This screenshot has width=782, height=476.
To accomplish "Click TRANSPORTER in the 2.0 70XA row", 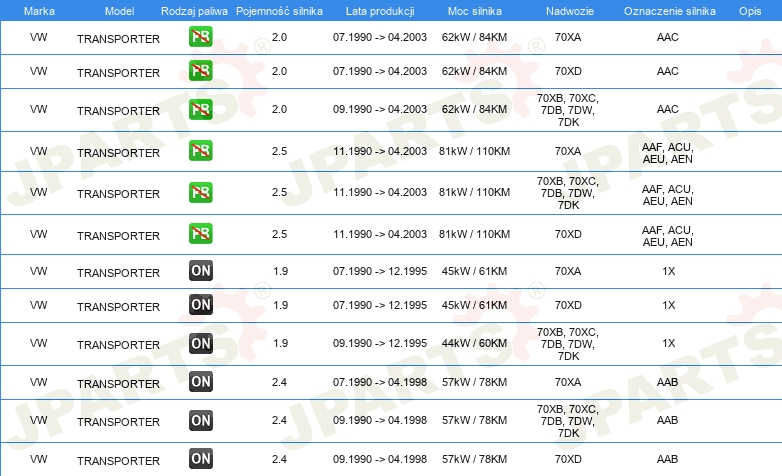I will pyautogui.click(x=118, y=39).
